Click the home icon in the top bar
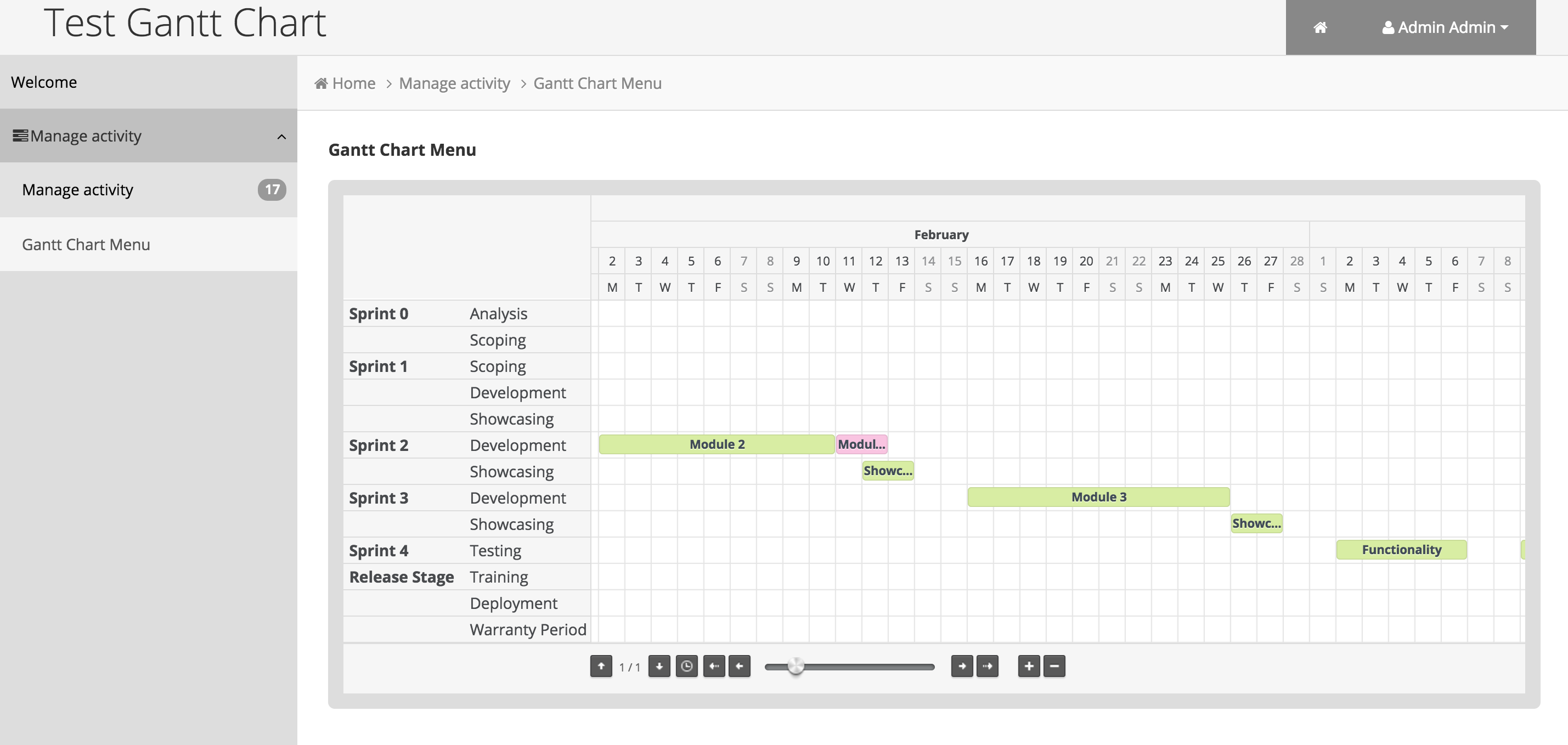The image size is (1568, 745). [x=1319, y=27]
